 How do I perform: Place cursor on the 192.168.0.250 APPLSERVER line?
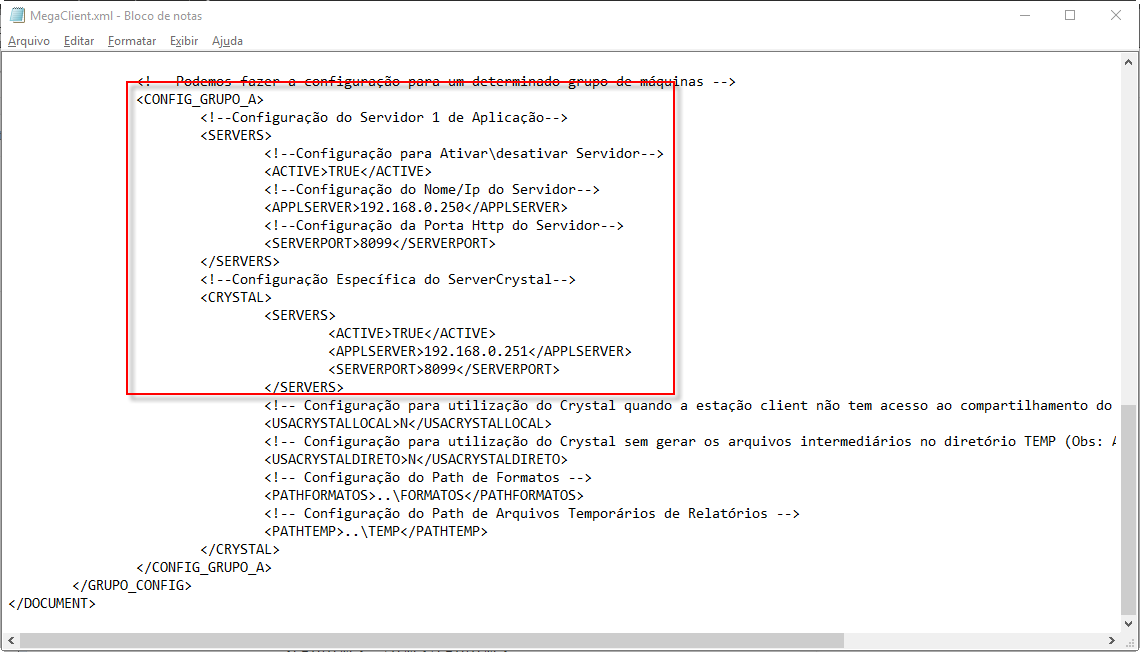(415, 208)
